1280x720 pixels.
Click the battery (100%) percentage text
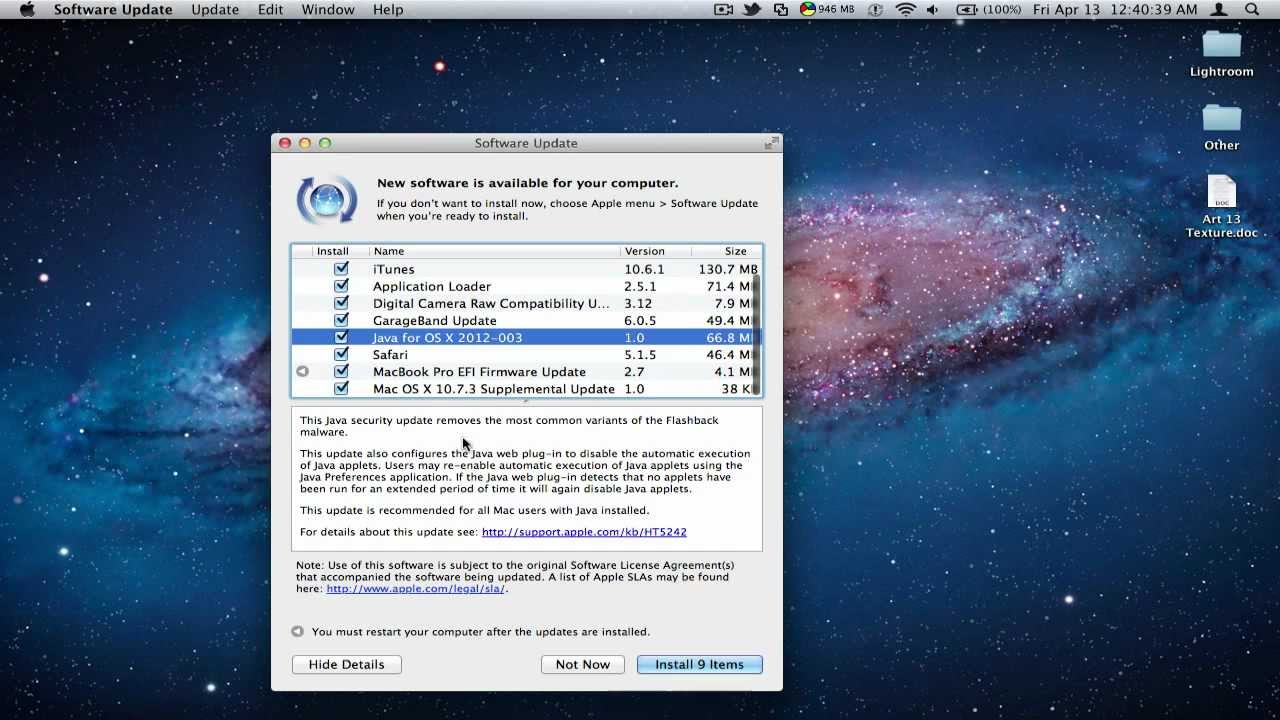[x=1003, y=9]
